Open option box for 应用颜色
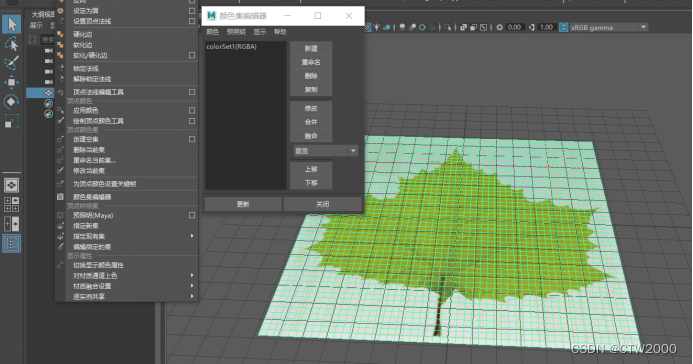 click(x=192, y=110)
